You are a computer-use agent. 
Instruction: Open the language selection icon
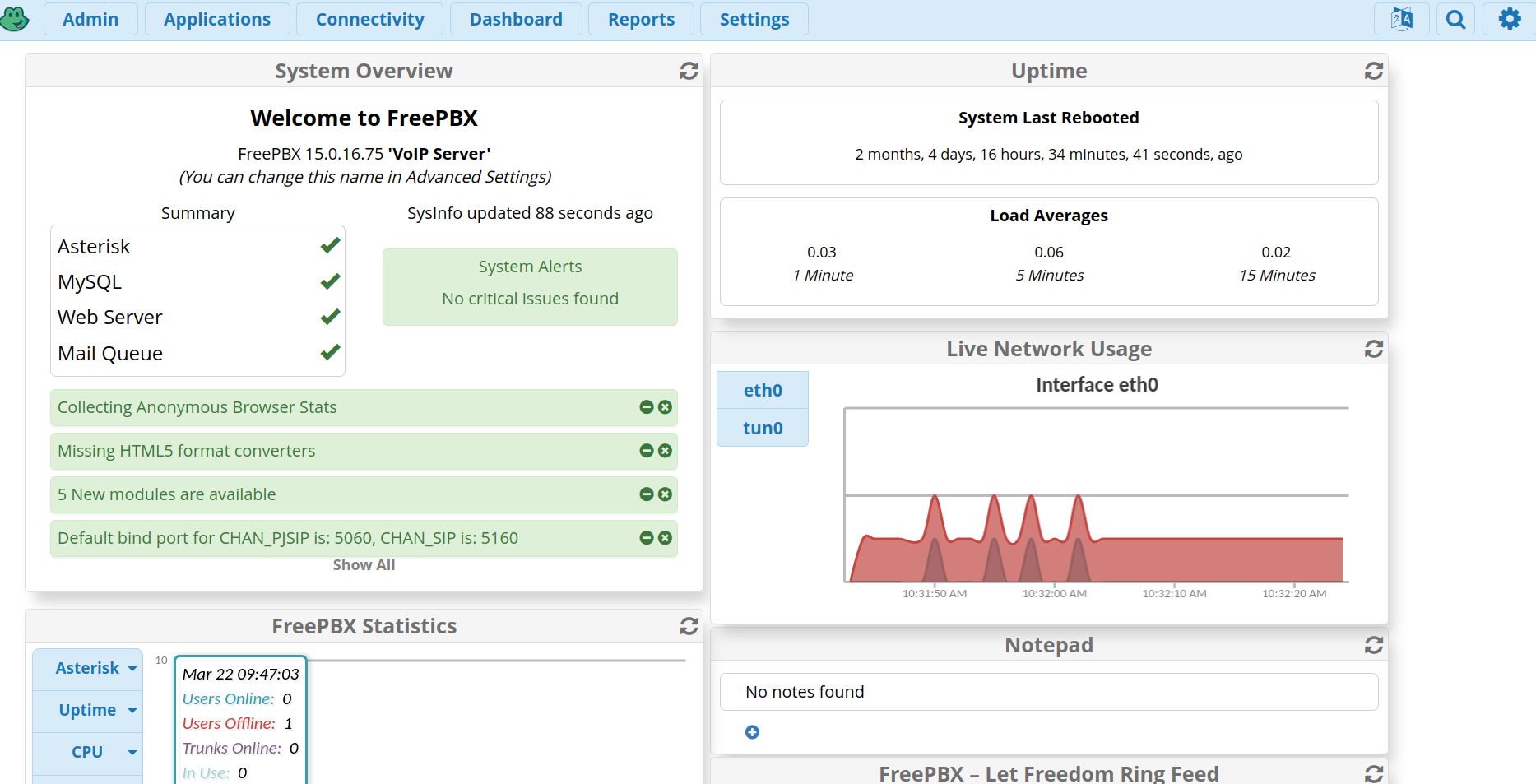tap(1401, 19)
